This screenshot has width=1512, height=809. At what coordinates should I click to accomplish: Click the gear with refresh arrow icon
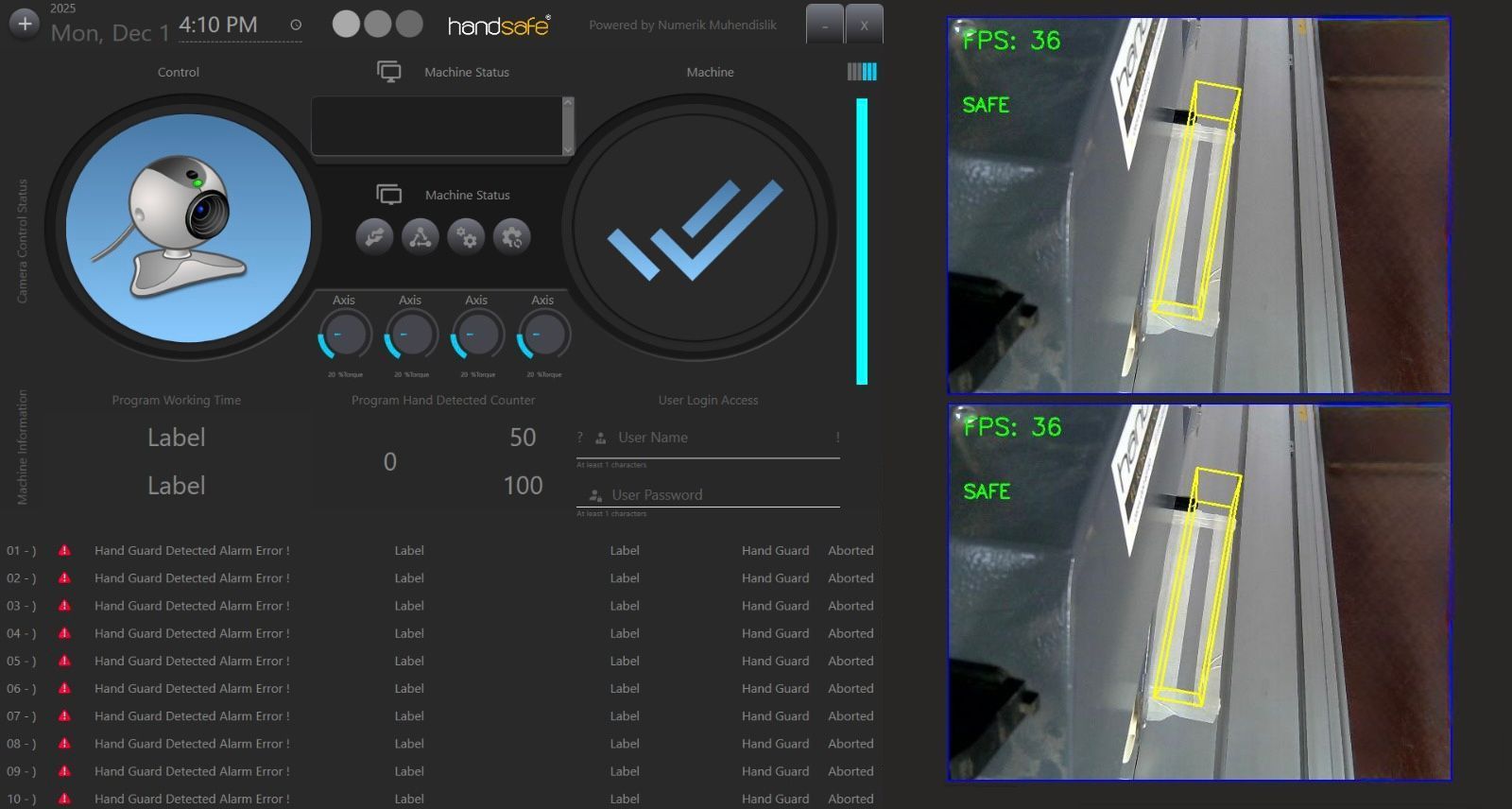pyautogui.click(x=512, y=237)
